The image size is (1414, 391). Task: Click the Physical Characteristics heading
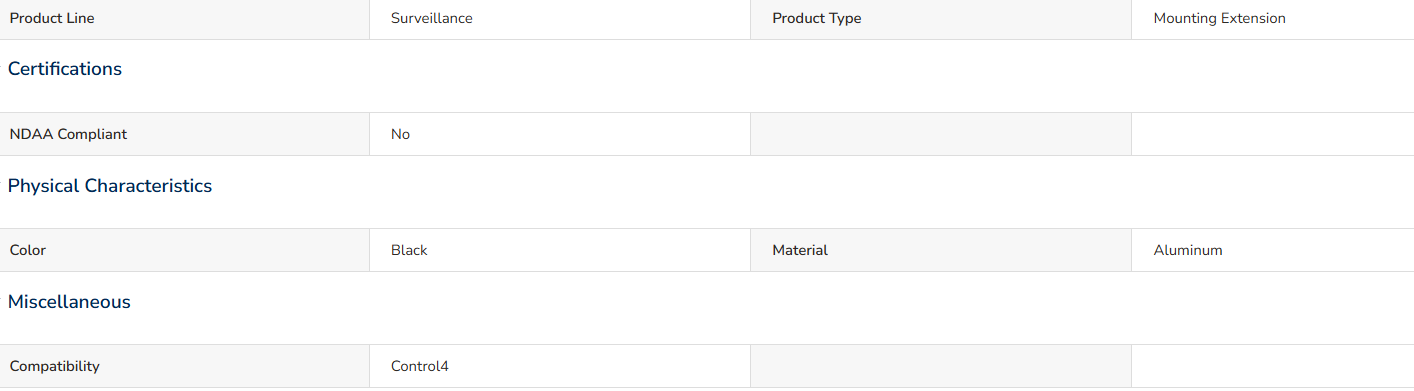[110, 186]
